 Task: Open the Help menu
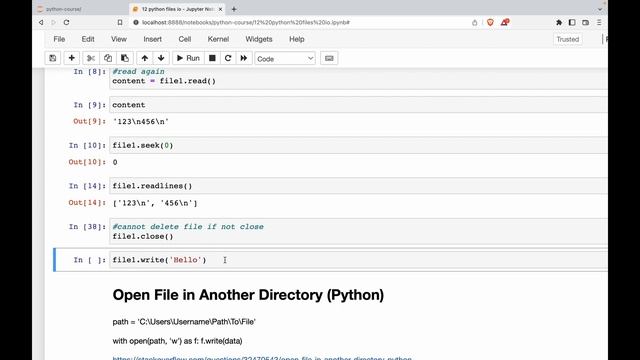click(297, 39)
